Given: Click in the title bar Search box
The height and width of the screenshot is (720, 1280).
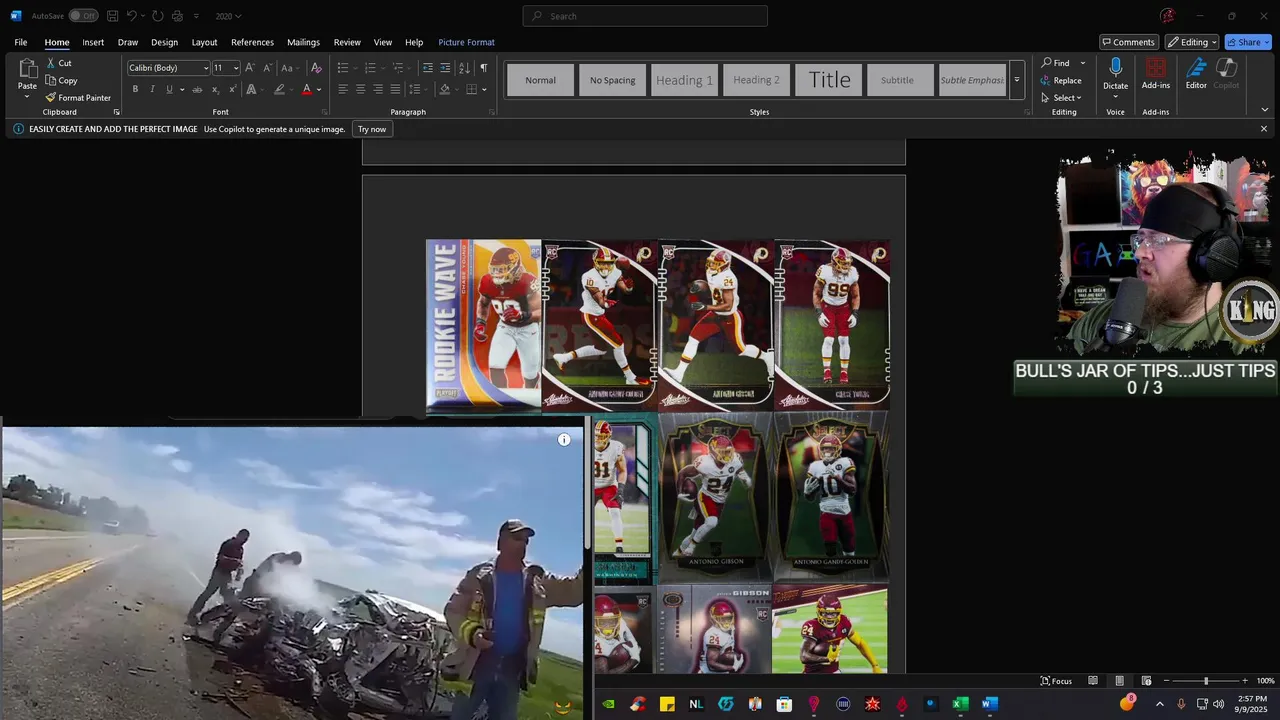Looking at the screenshot, I should coord(645,16).
